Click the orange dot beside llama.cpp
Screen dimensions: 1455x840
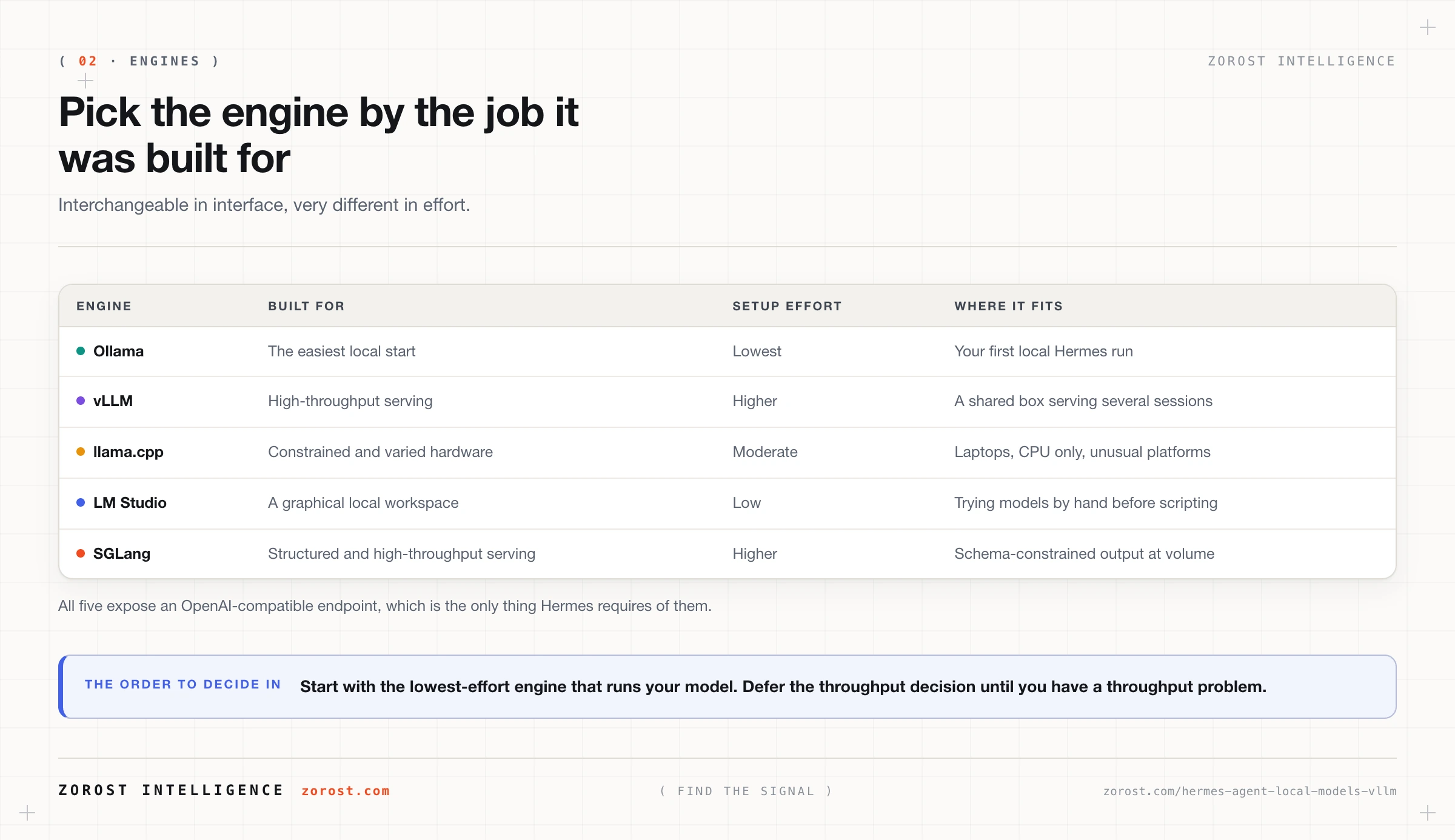[x=81, y=452]
